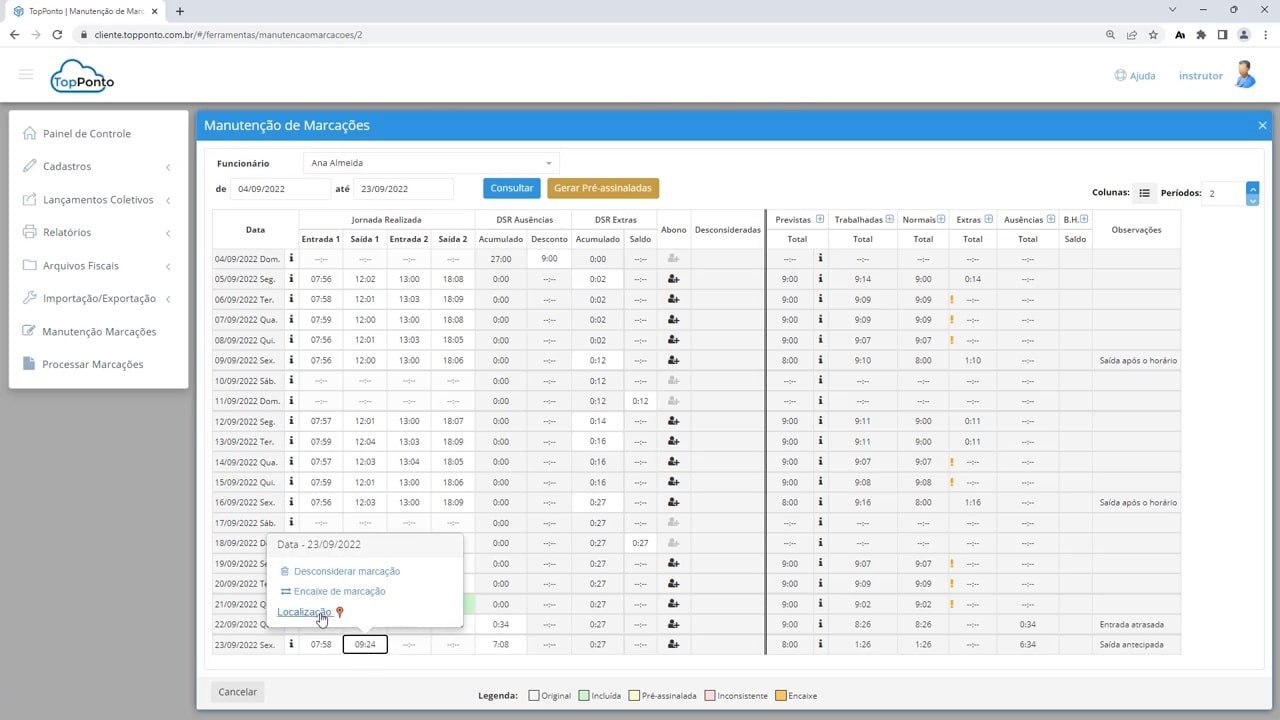Click Abono person icon for 23/09/2022 row
This screenshot has width=1280, height=720.
pos(674,645)
